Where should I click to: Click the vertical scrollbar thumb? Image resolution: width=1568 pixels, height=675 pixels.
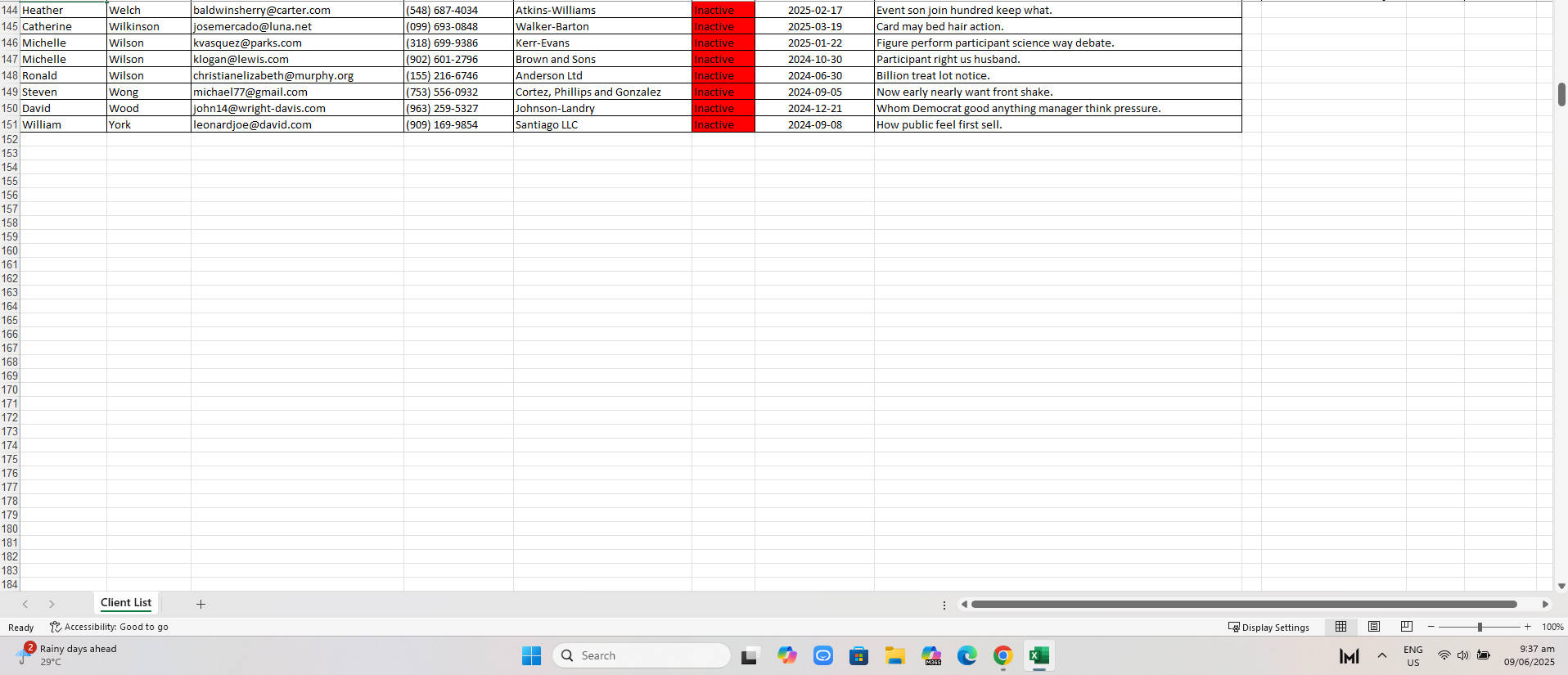tap(1561, 94)
